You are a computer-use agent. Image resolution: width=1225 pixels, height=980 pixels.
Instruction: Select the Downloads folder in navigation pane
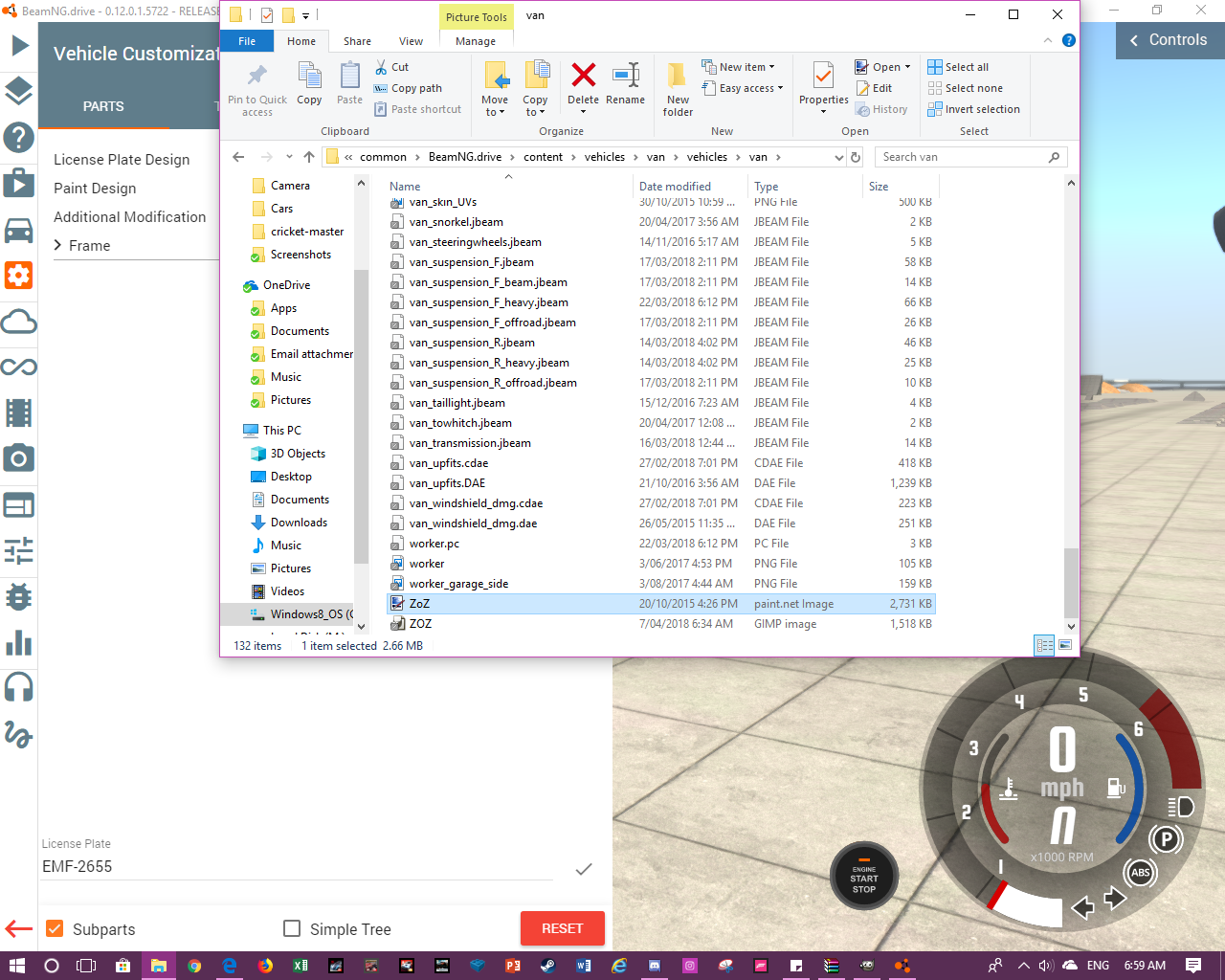[299, 523]
